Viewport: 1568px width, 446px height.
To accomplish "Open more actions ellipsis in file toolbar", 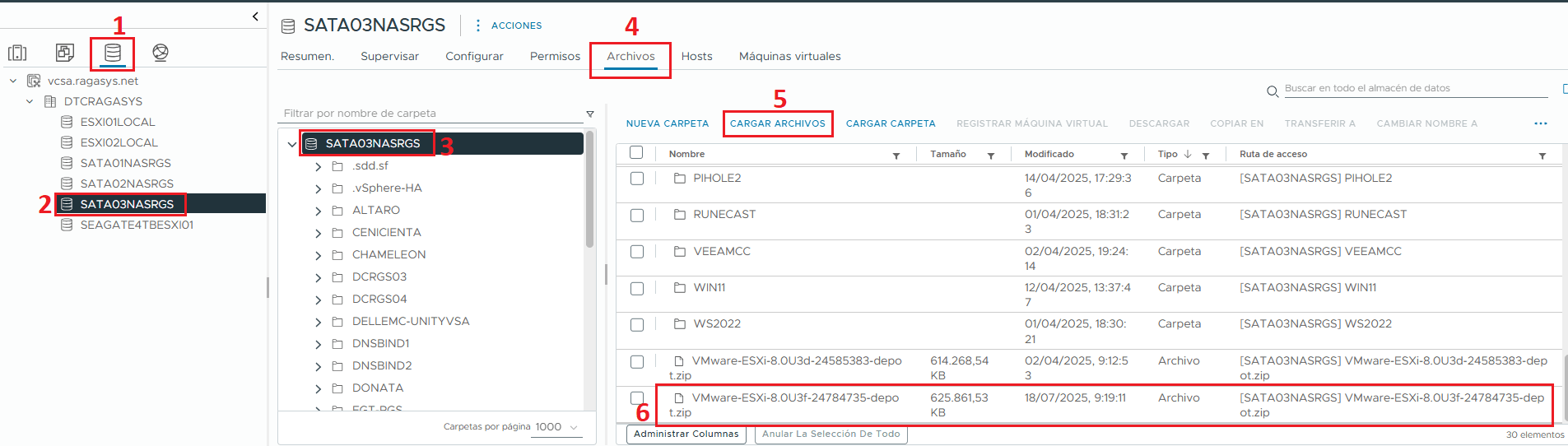I will coord(1541,123).
